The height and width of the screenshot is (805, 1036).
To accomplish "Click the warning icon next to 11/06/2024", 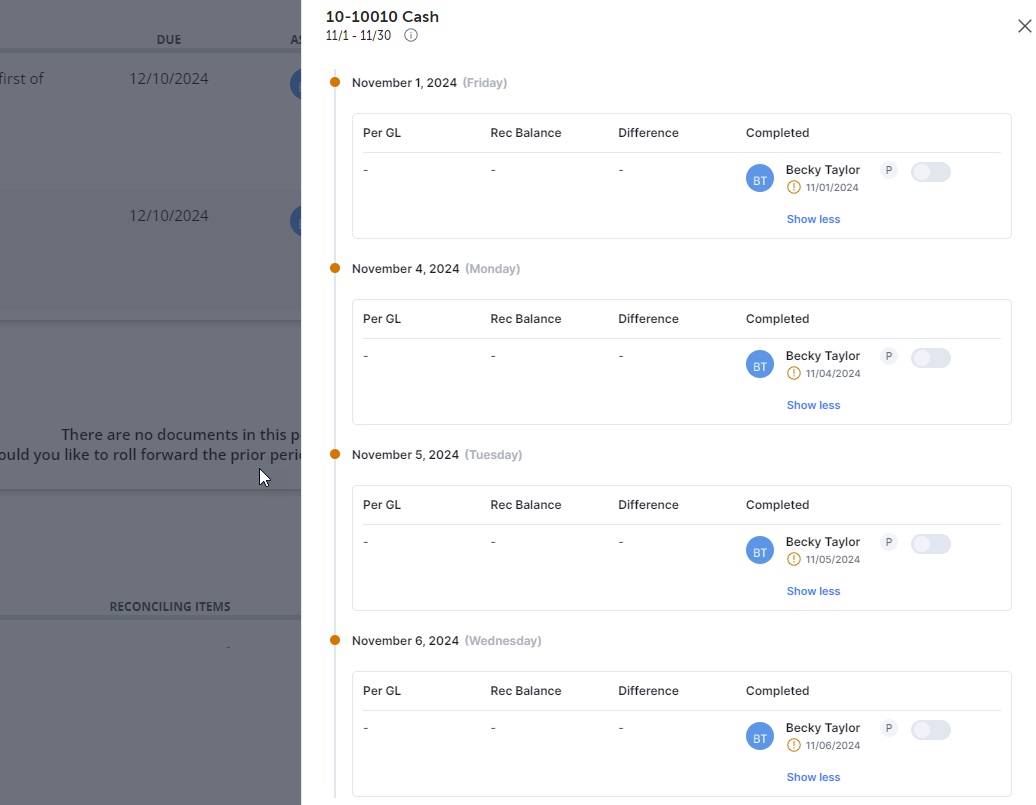I will [x=794, y=745].
